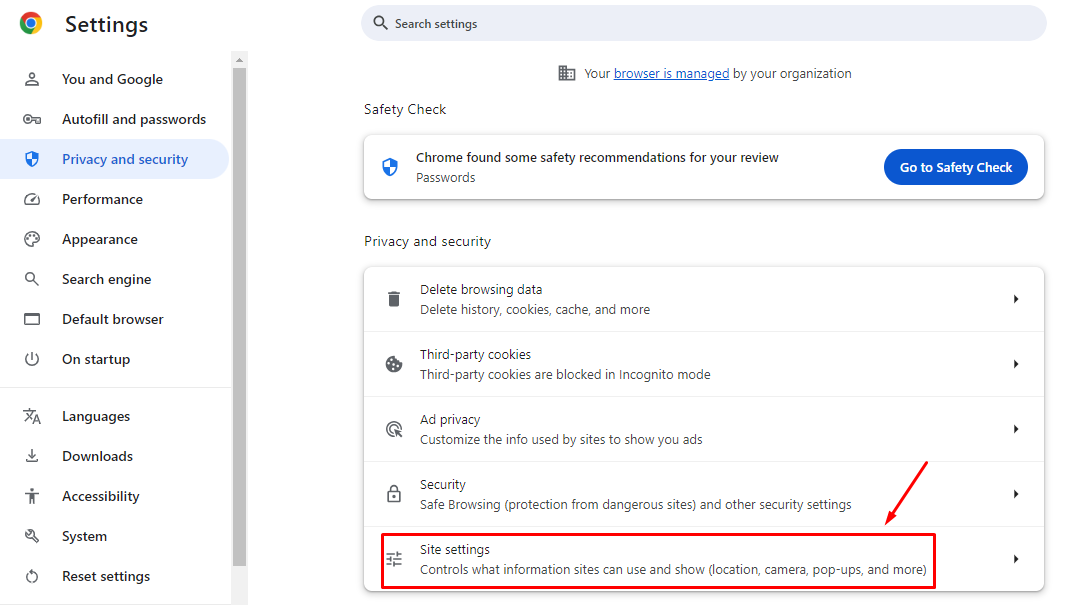Image resolution: width=1084 pixels, height=605 pixels.
Task: Click the Languages translate icon
Action: click(x=32, y=416)
